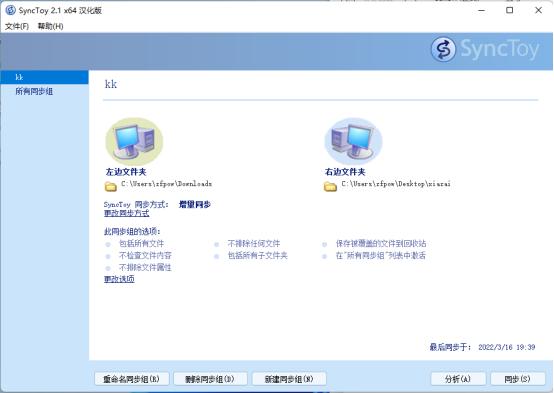
Task: Click the right folder computer icon
Action: coord(353,141)
